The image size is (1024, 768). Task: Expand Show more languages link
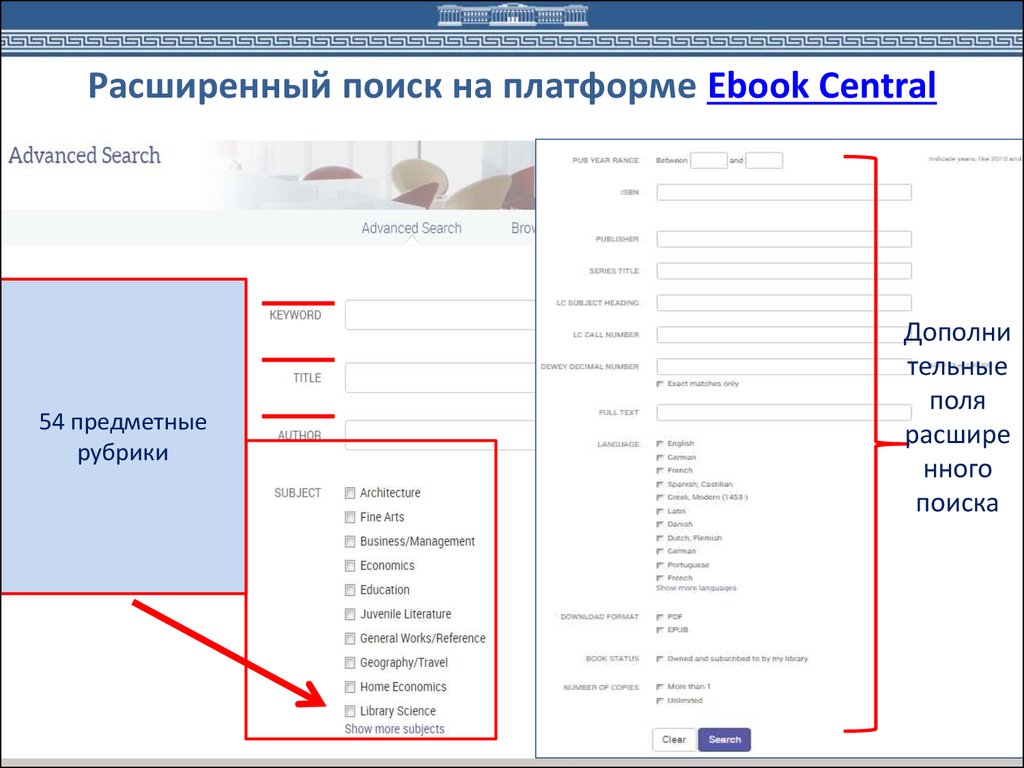click(696, 588)
